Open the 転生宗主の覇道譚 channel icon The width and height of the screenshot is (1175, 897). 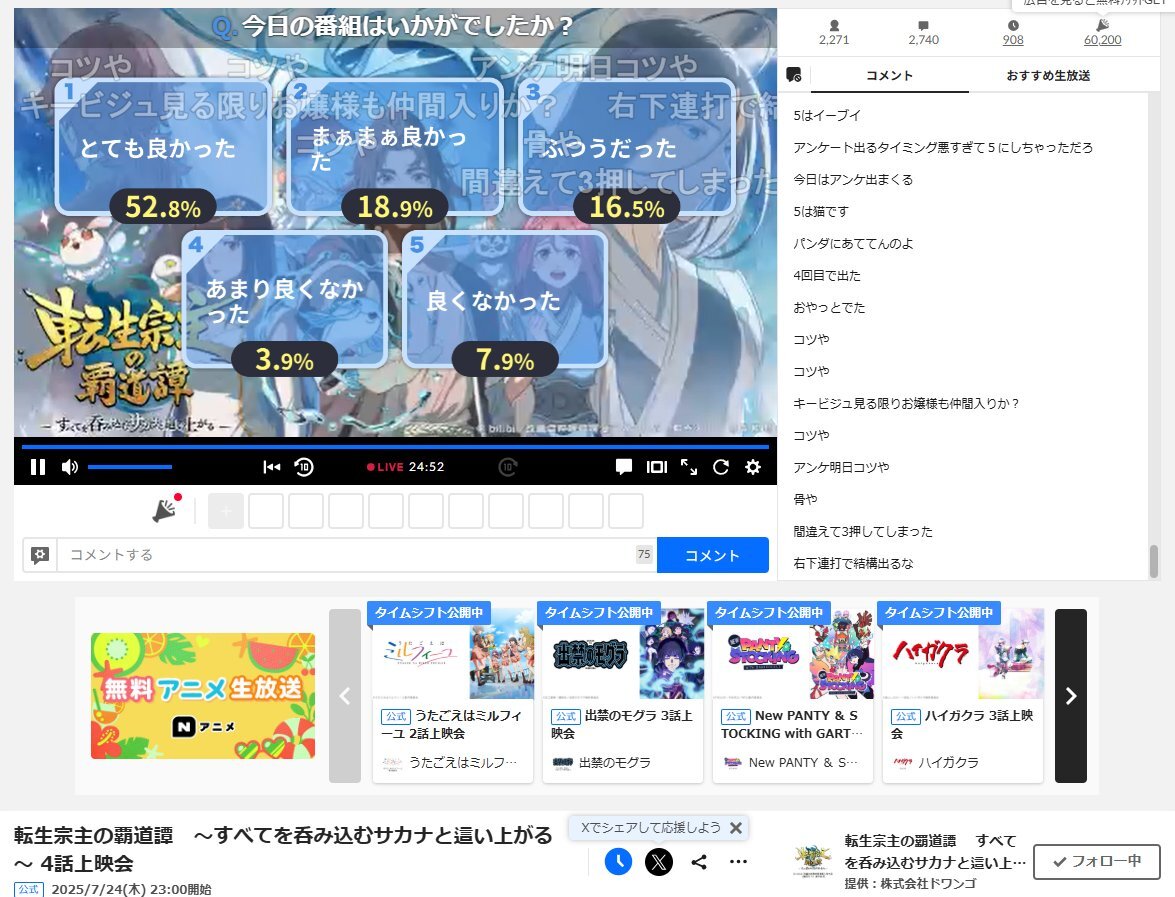[x=813, y=862]
